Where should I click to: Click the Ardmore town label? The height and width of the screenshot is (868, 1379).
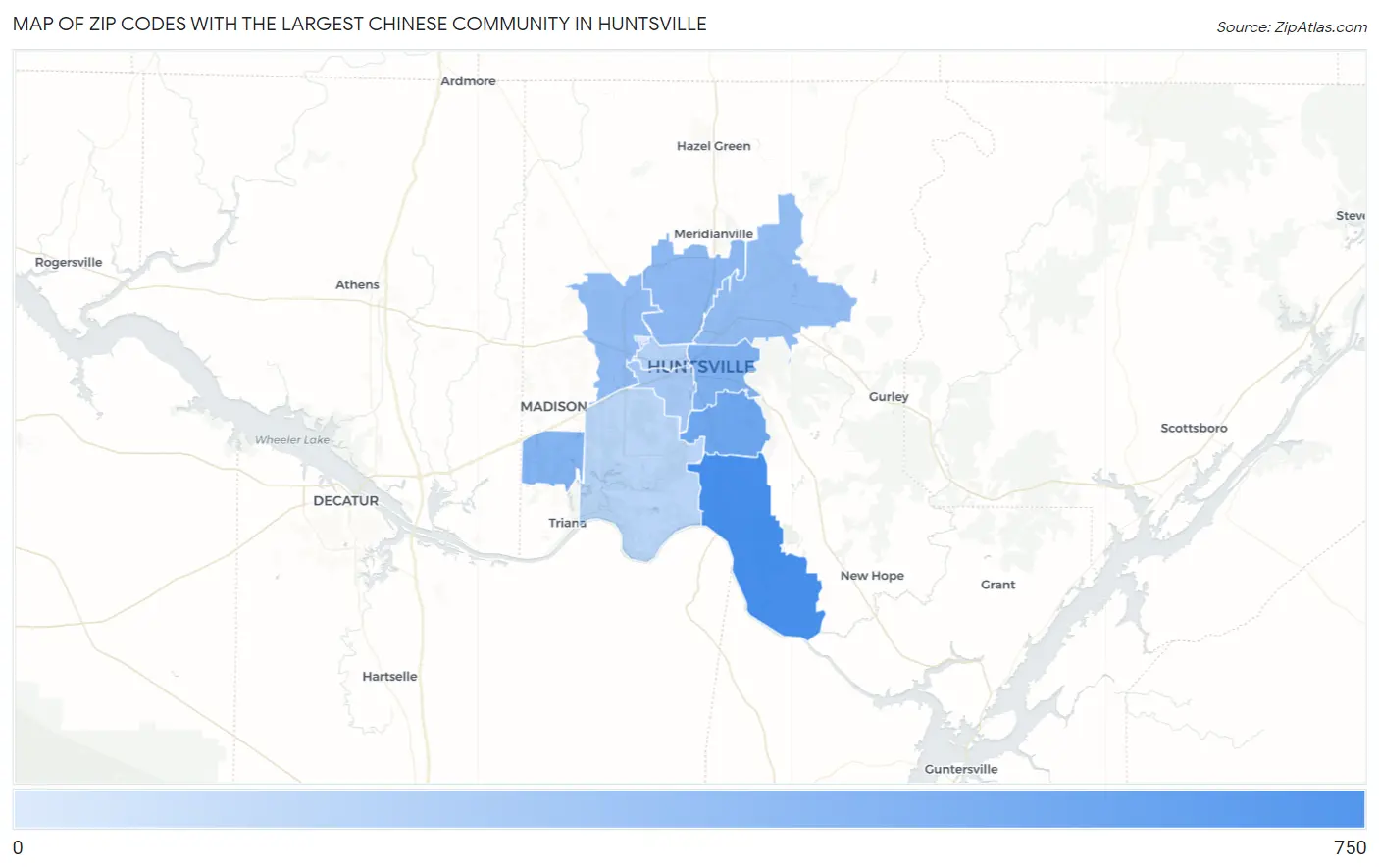click(x=468, y=80)
